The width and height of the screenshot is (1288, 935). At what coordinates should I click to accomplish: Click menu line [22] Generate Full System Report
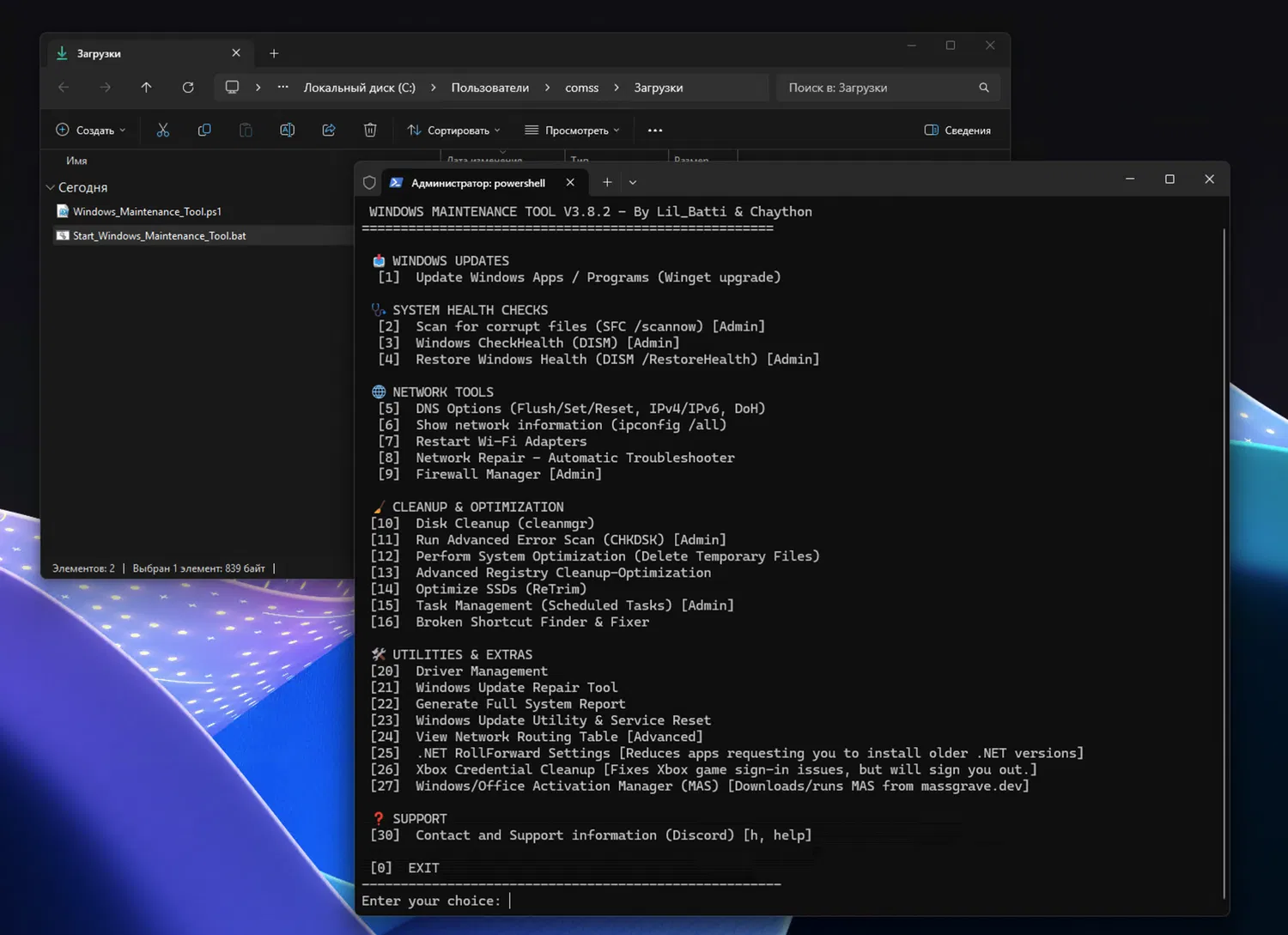tap(498, 704)
